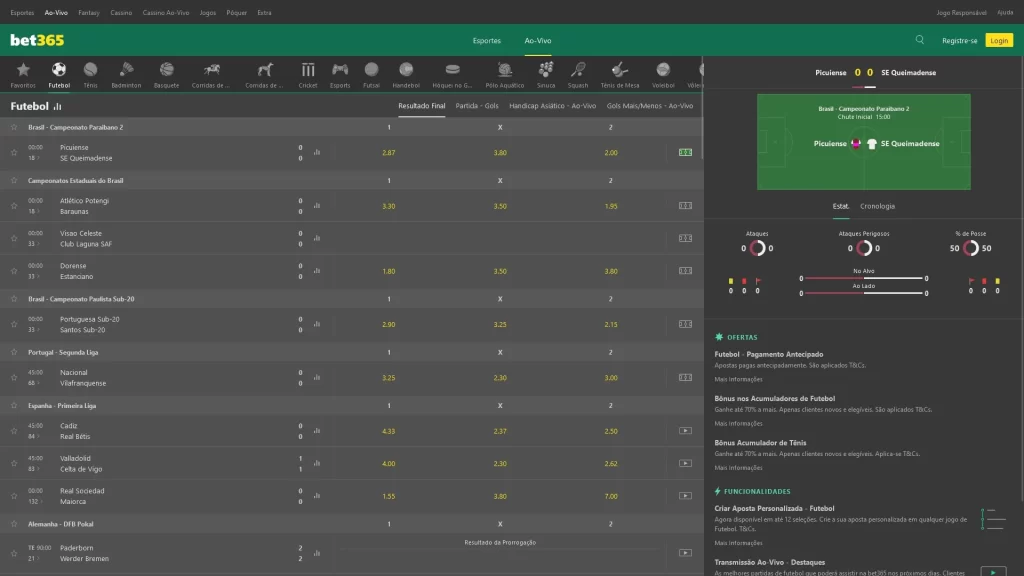Image resolution: width=1024 pixels, height=576 pixels.
Task: Open Fantasy in the top menu
Action: [x=89, y=12]
